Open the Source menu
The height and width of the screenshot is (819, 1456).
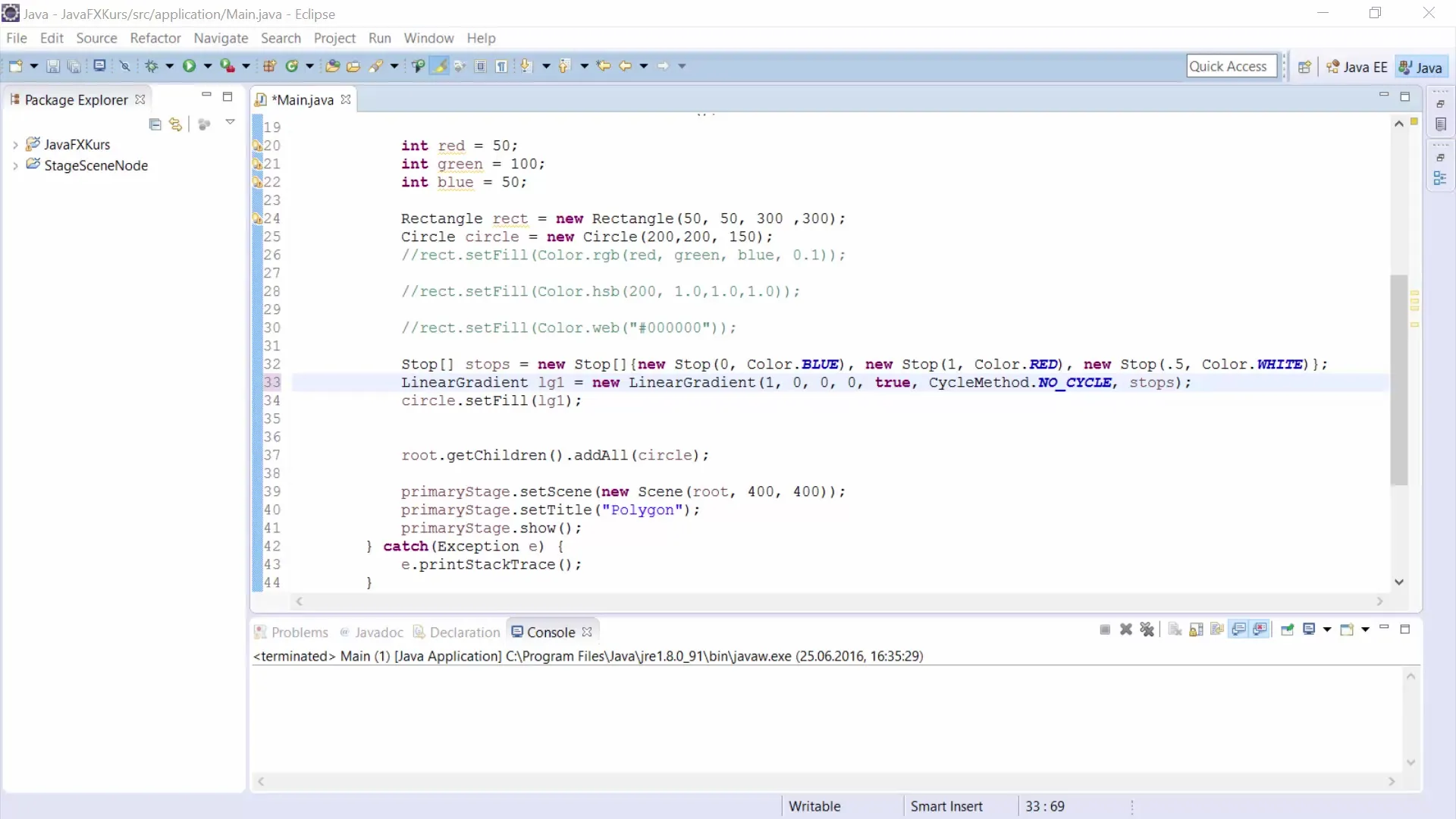[x=96, y=38]
